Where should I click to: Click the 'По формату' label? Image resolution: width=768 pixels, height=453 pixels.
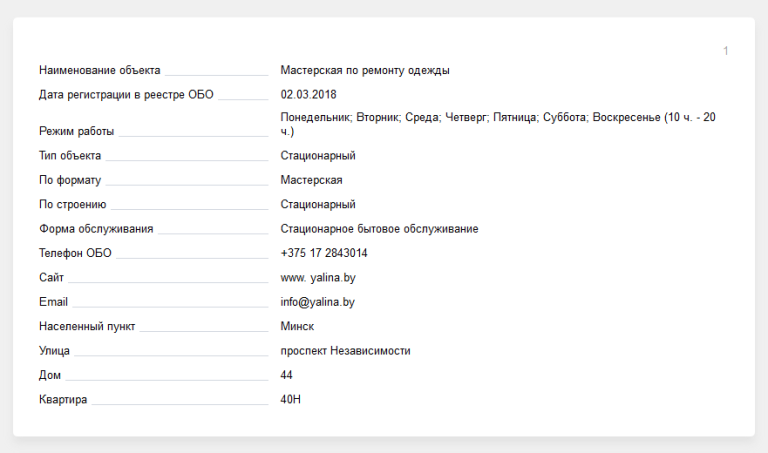point(70,180)
